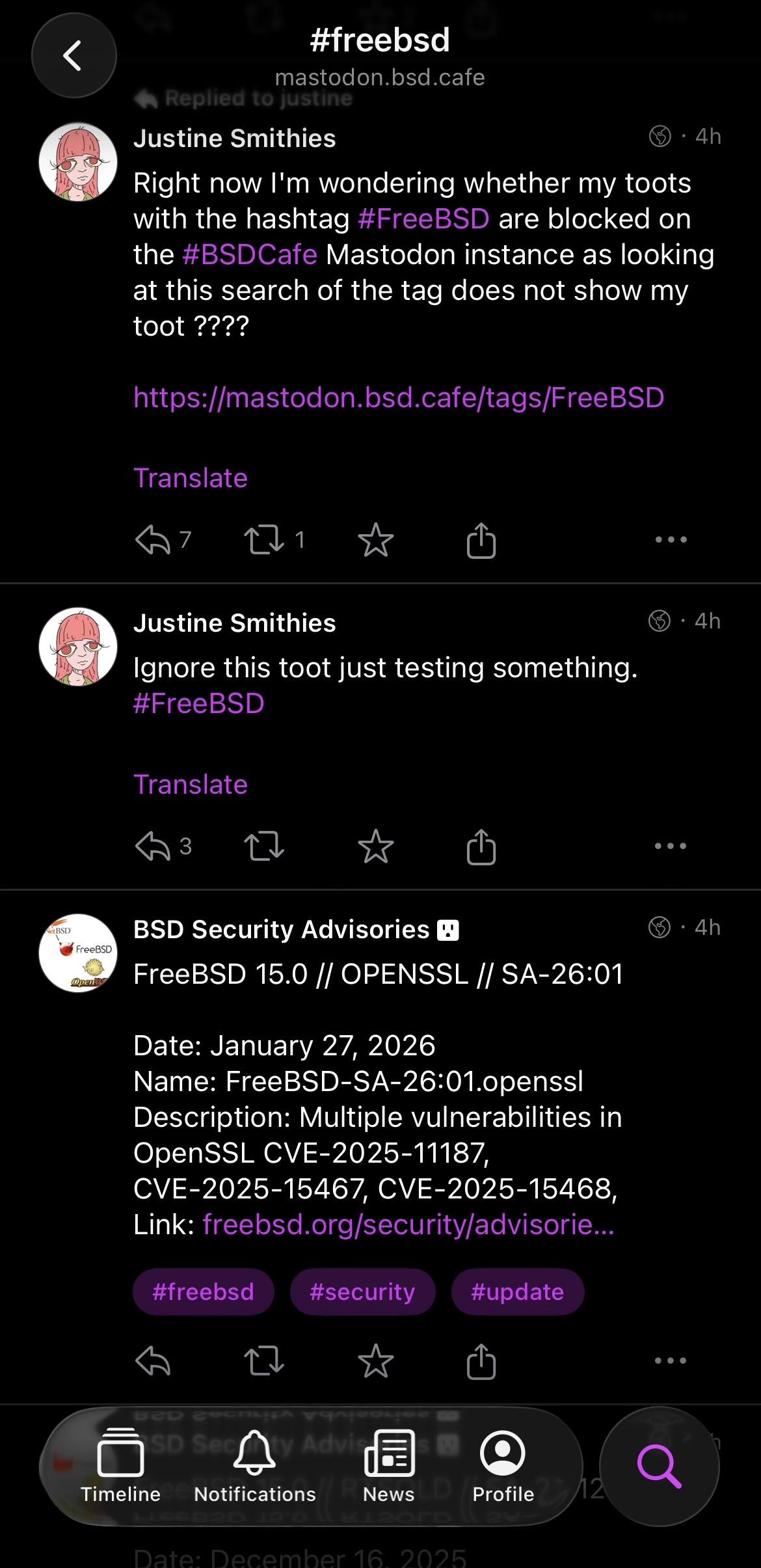Open the freebsd.org security advisory link
Viewport: 761px width, 1568px height.
(408, 1224)
